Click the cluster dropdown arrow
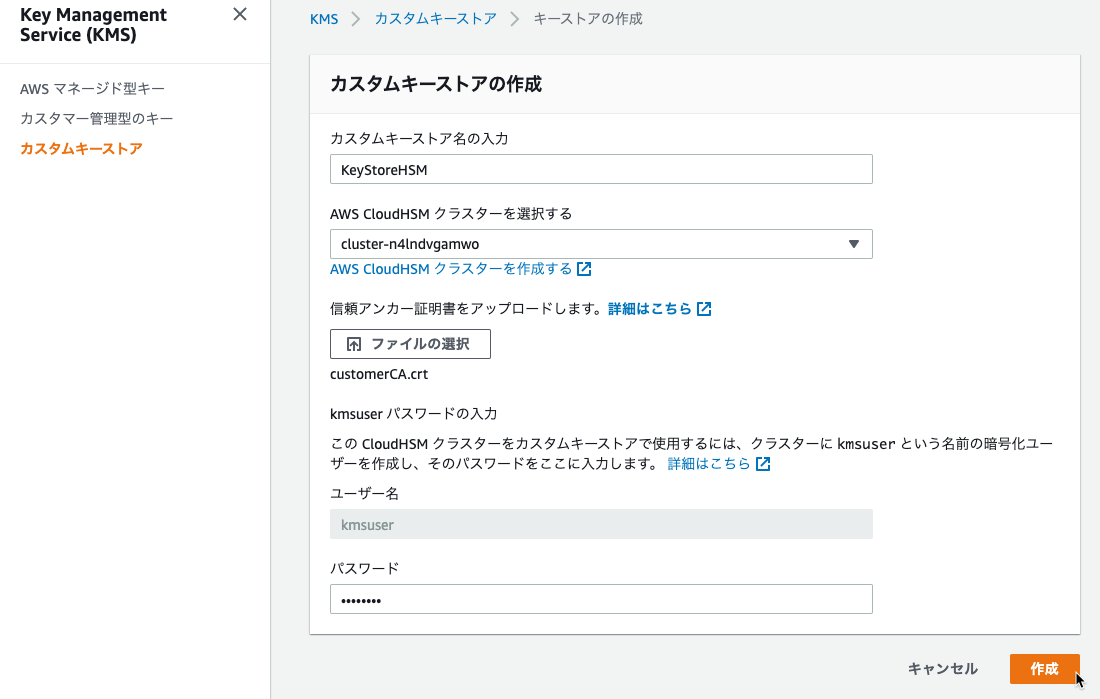 coord(854,244)
